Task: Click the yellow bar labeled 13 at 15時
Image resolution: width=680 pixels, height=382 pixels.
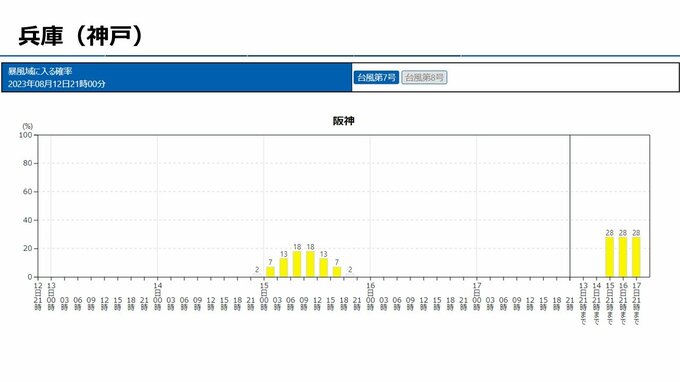Action: click(324, 268)
